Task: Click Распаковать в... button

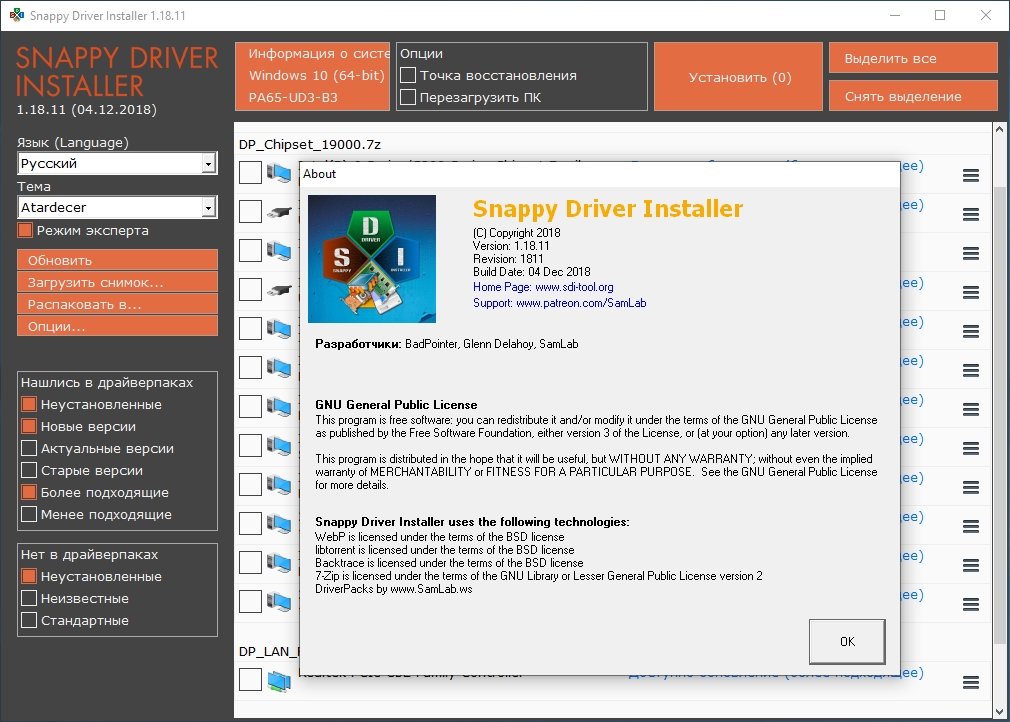Action: tap(117, 304)
